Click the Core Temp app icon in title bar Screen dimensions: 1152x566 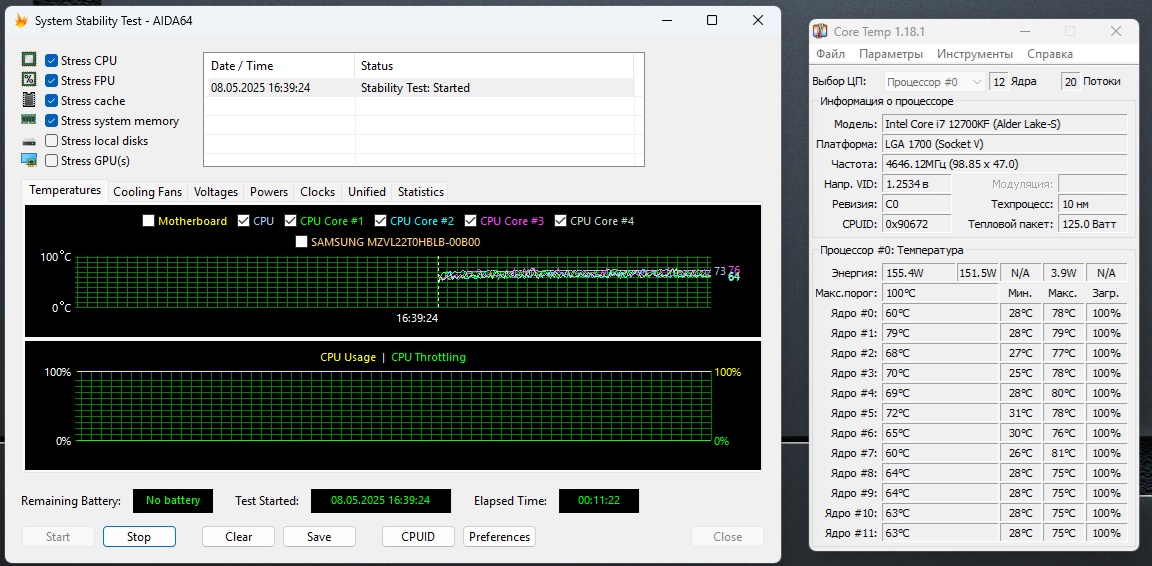(821, 32)
